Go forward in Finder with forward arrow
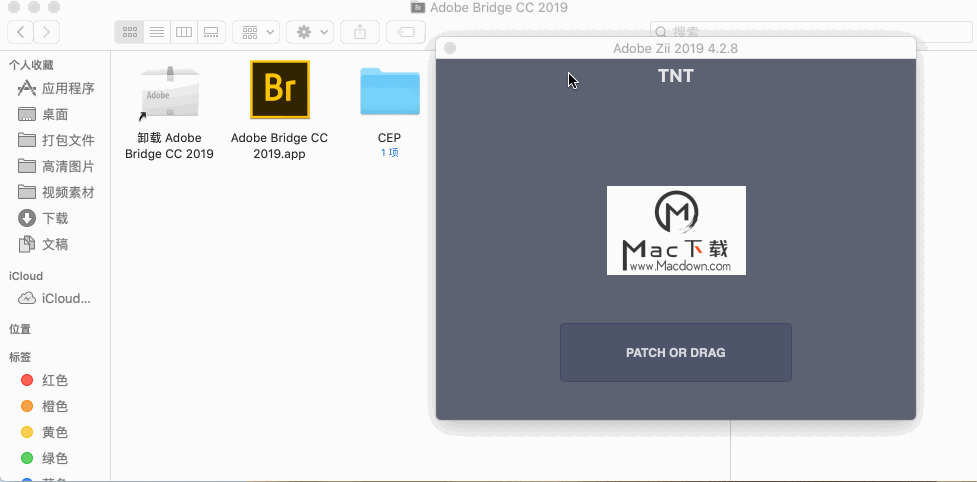977x482 pixels. point(47,32)
